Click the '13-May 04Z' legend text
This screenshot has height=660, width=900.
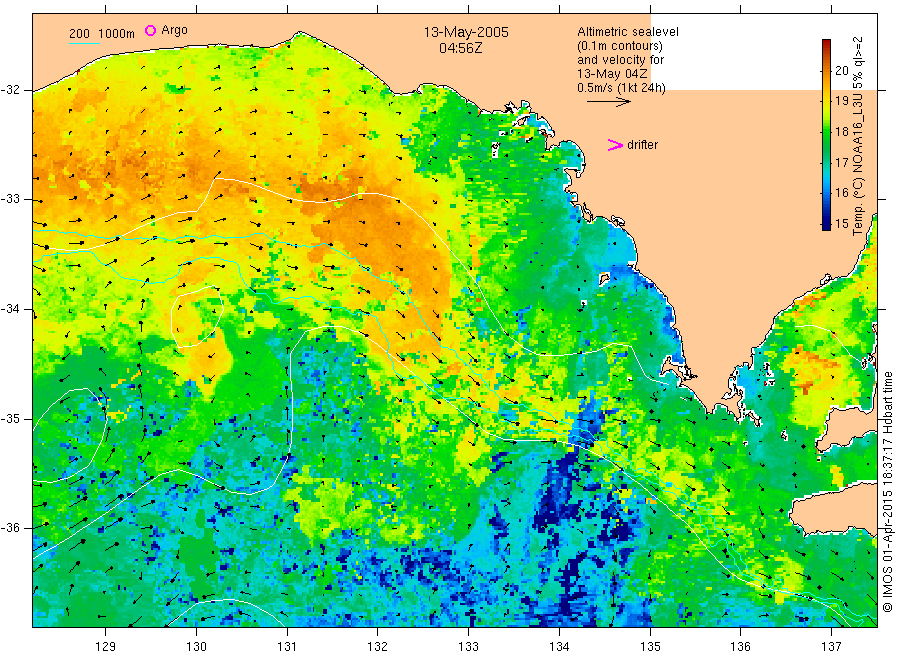612,73
